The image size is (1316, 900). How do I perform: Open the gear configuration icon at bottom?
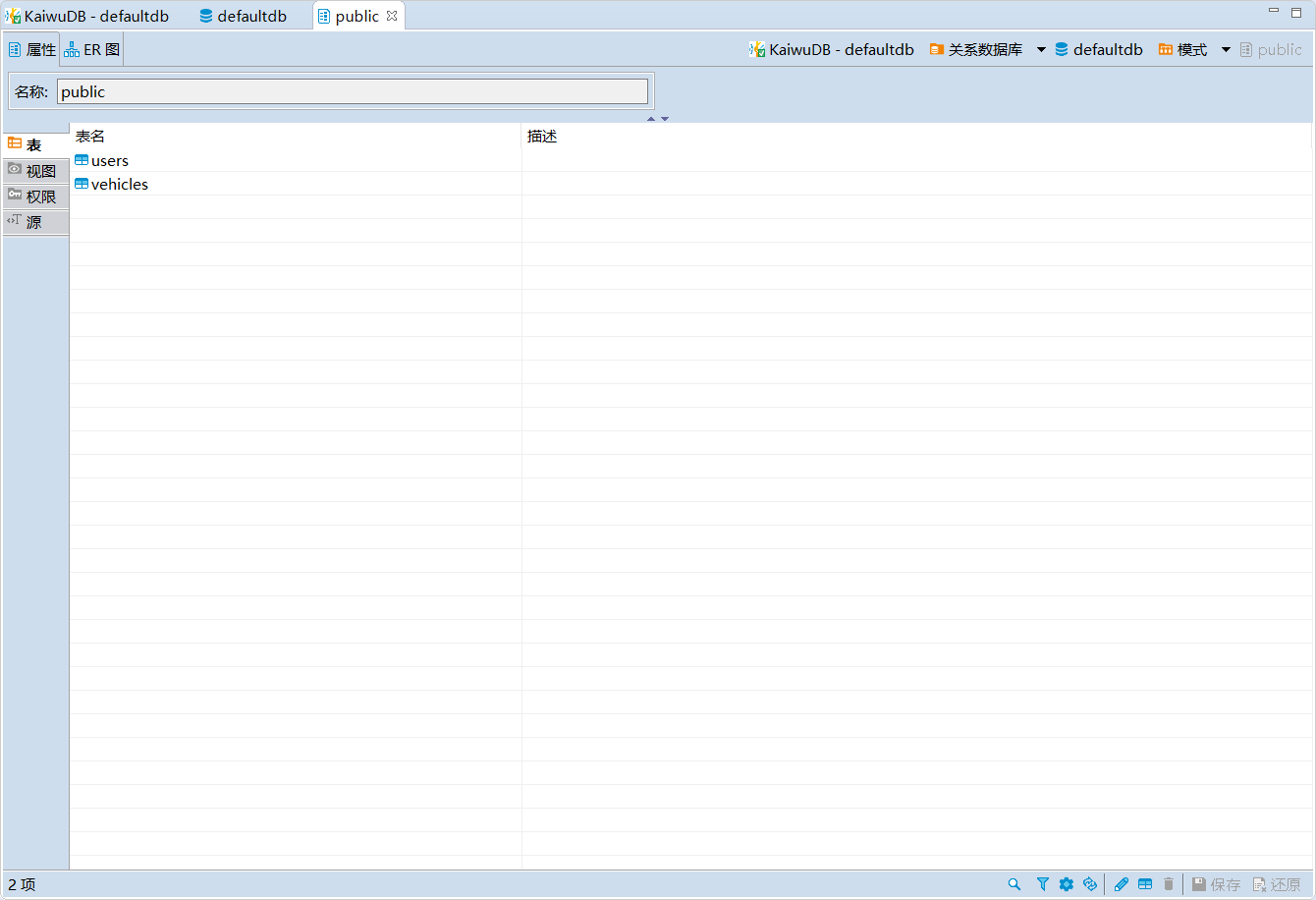[x=1067, y=884]
